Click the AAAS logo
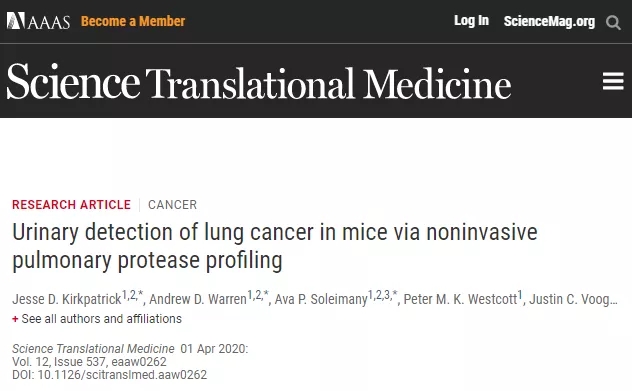This screenshot has height=391, width=632. [x=38, y=21]
